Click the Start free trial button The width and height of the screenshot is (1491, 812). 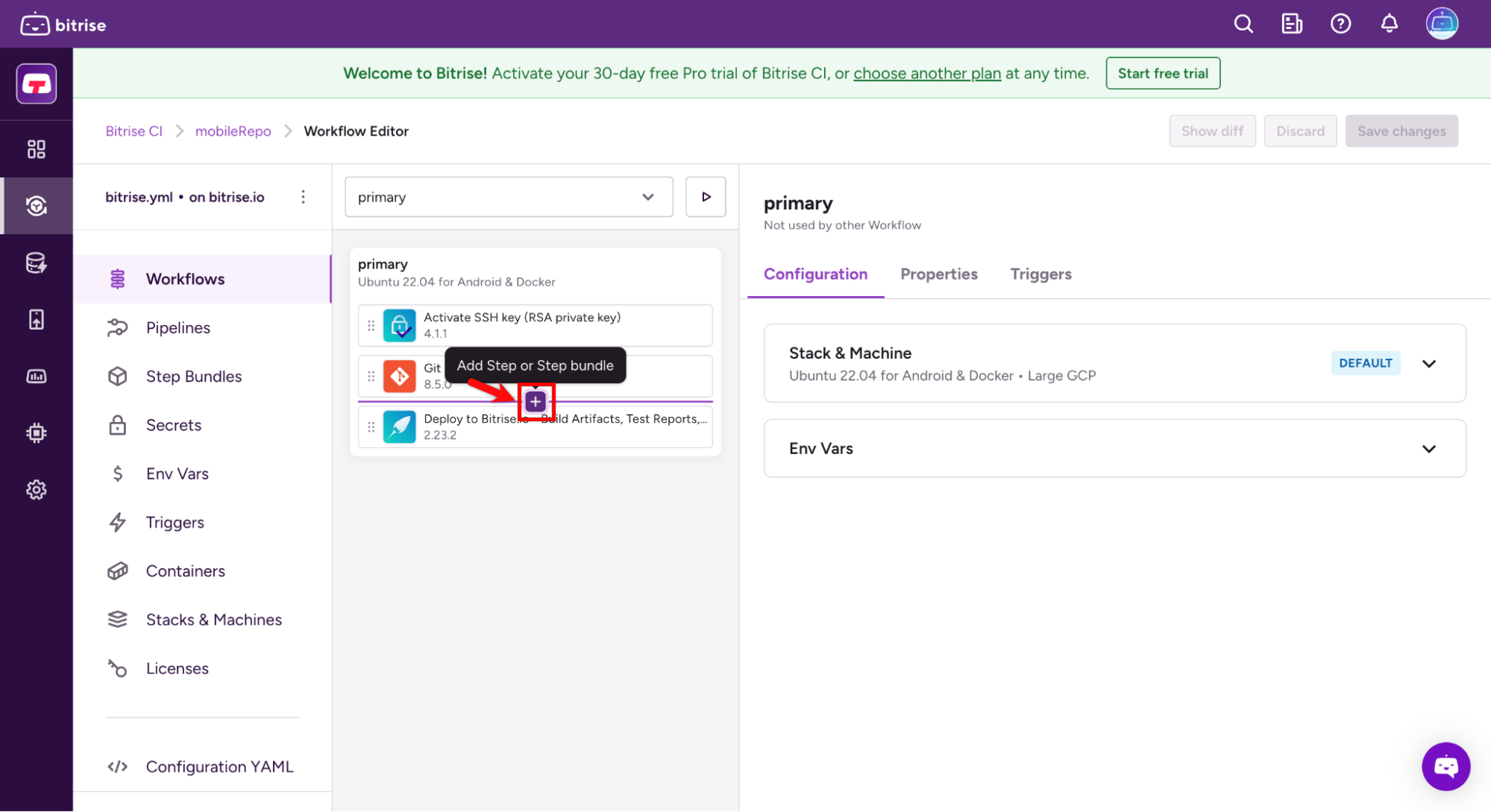tap(1163, 73)
